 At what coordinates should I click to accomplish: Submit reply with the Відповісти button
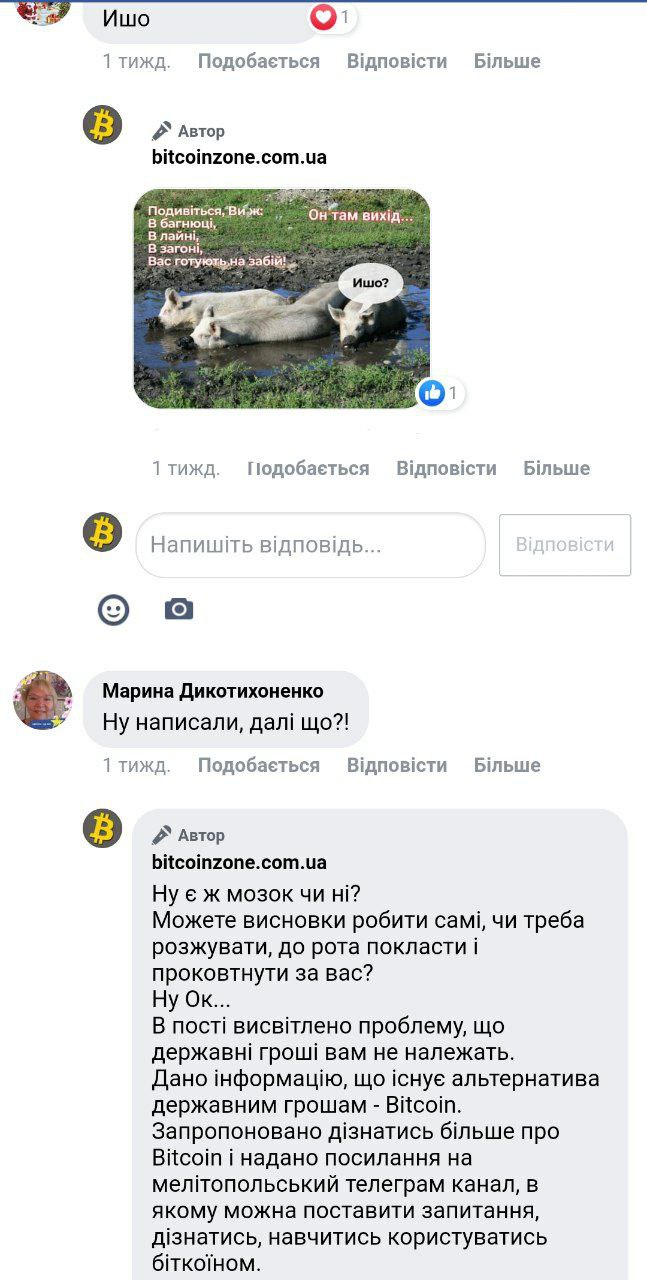pyautogui.click(x=565, y=545)
